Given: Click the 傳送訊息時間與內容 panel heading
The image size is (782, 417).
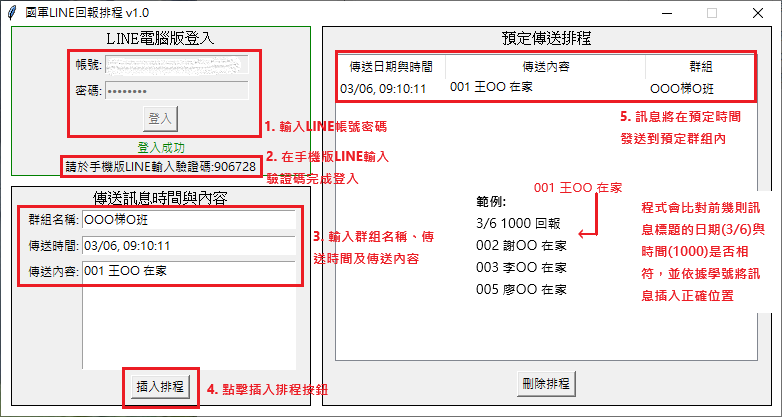Looking at the screenshot, I should tap(161, 198).
